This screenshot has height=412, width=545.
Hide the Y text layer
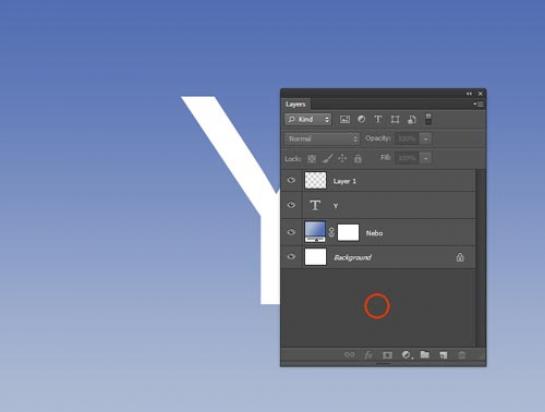[x=291, y=205]
